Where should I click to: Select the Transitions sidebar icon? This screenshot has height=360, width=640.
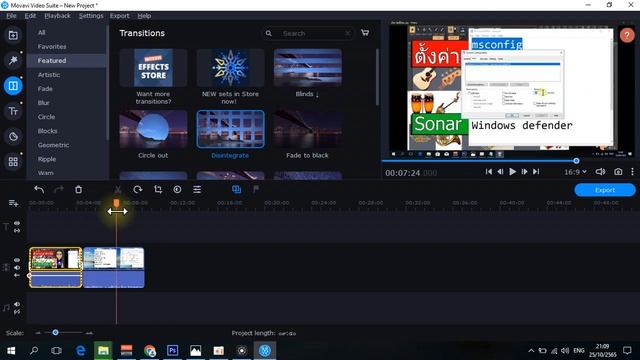tap(13, 86)
